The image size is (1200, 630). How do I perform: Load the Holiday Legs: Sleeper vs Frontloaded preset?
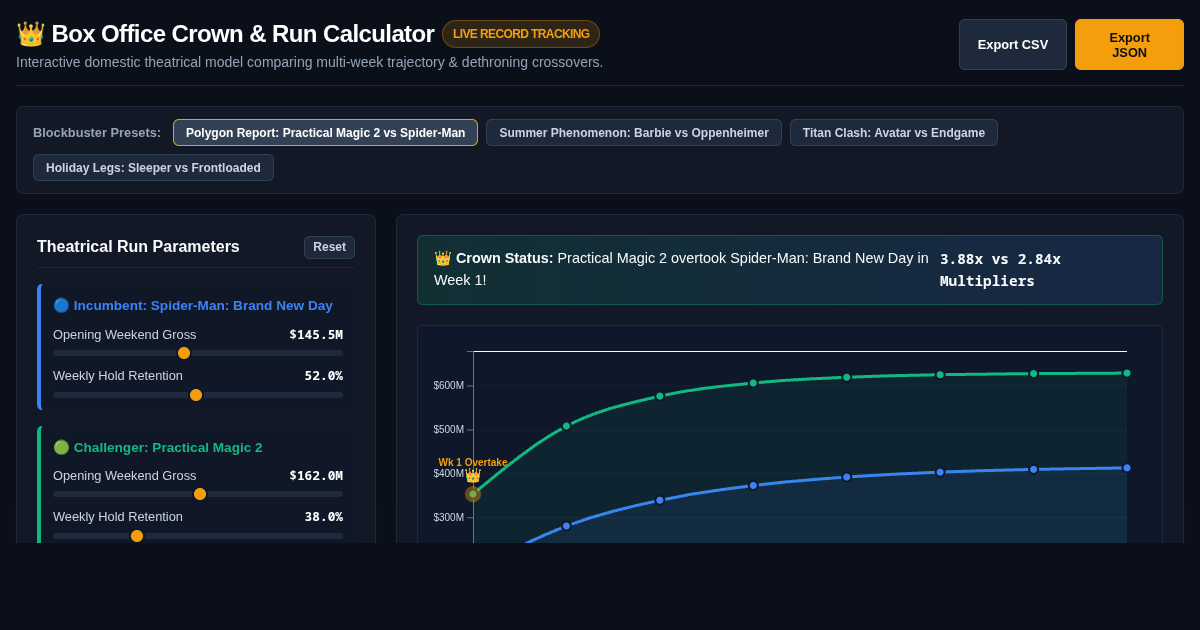click(153, 168)
